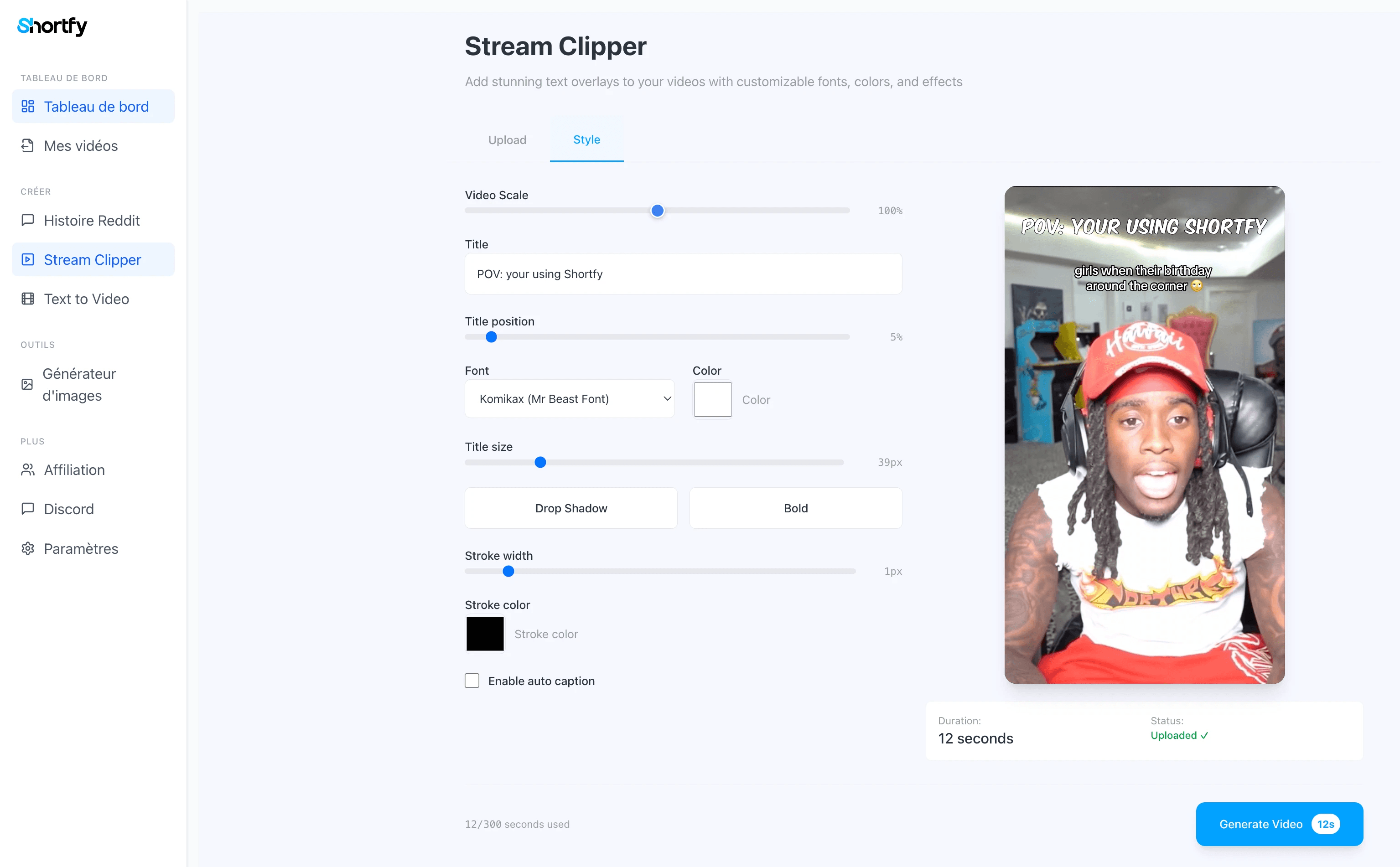This screenshot has height=867, width=1400.
Task: Click into the Title text field
Action: point(683,274)
